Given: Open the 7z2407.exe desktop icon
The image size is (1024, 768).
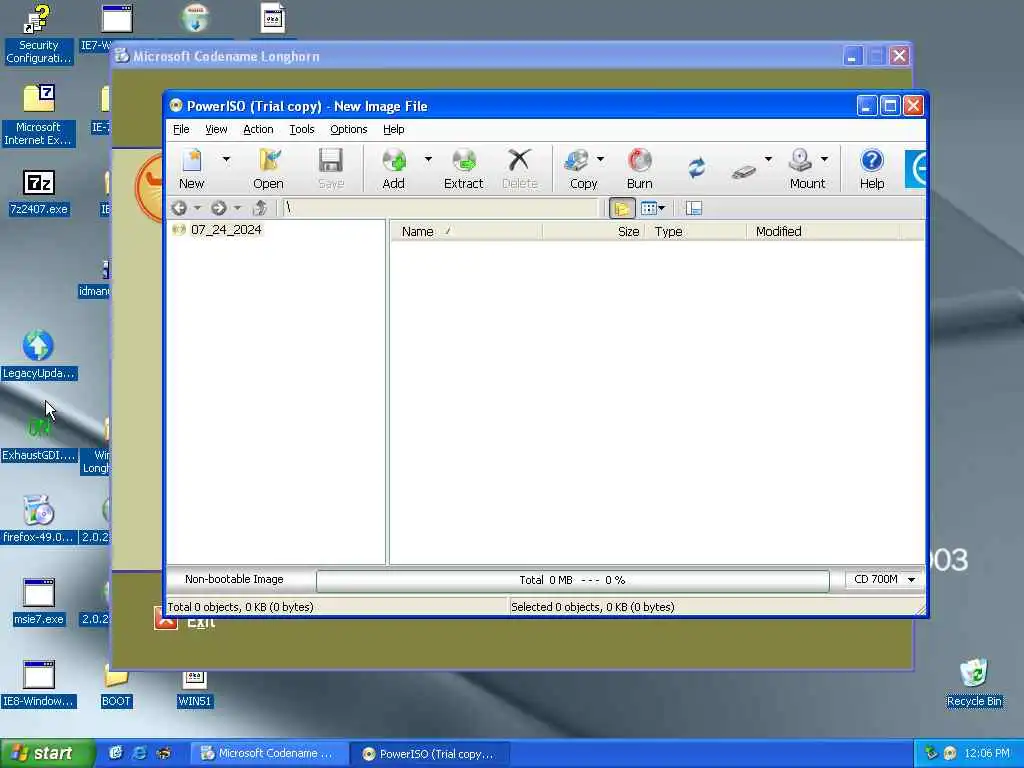Looking at the screenshot, I should (x=39, y=192).
